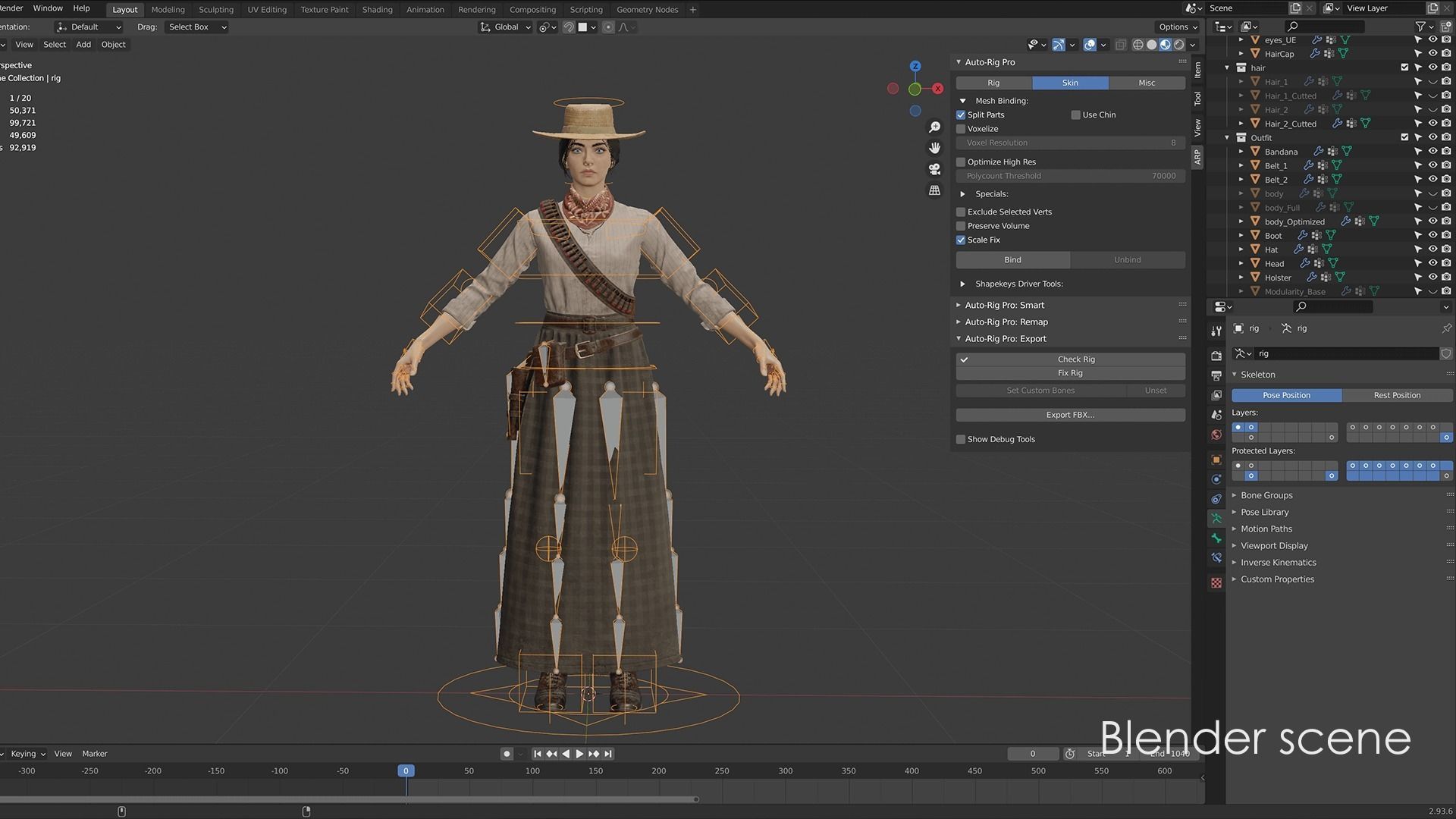Open the Window menu

(x=48, y=8)
